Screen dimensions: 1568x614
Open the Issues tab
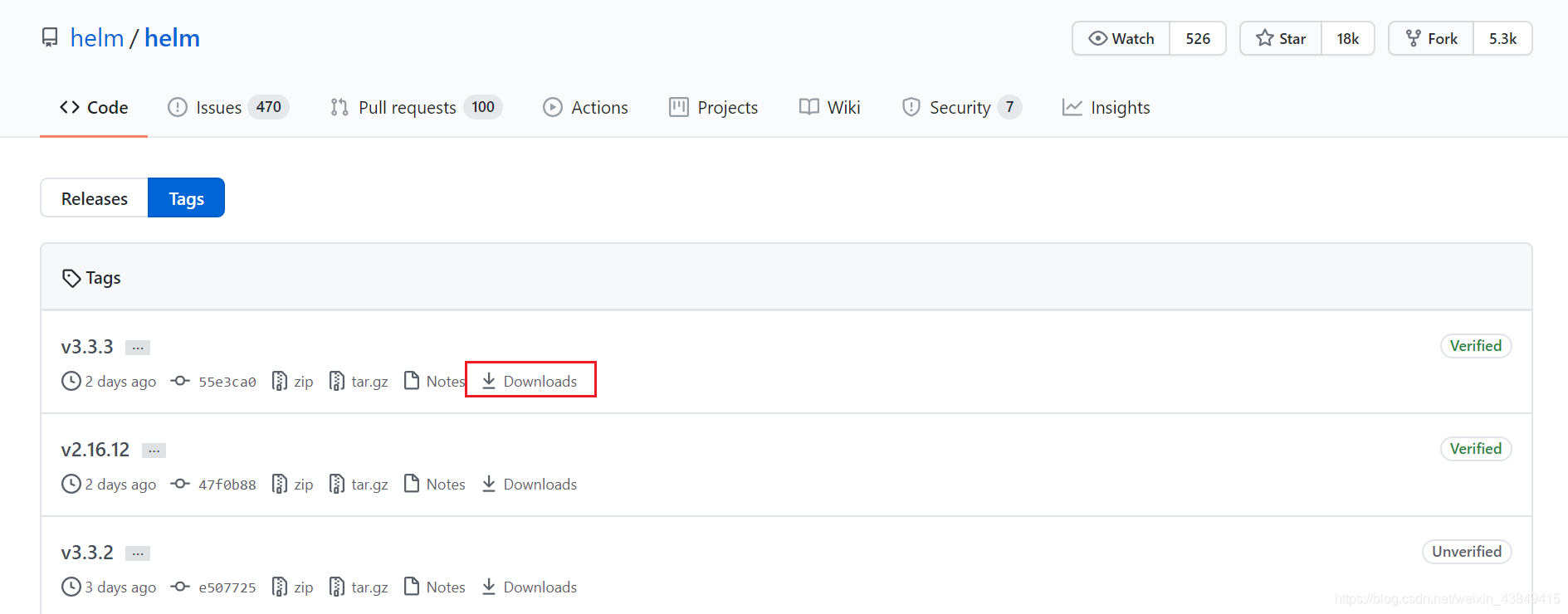228,107
